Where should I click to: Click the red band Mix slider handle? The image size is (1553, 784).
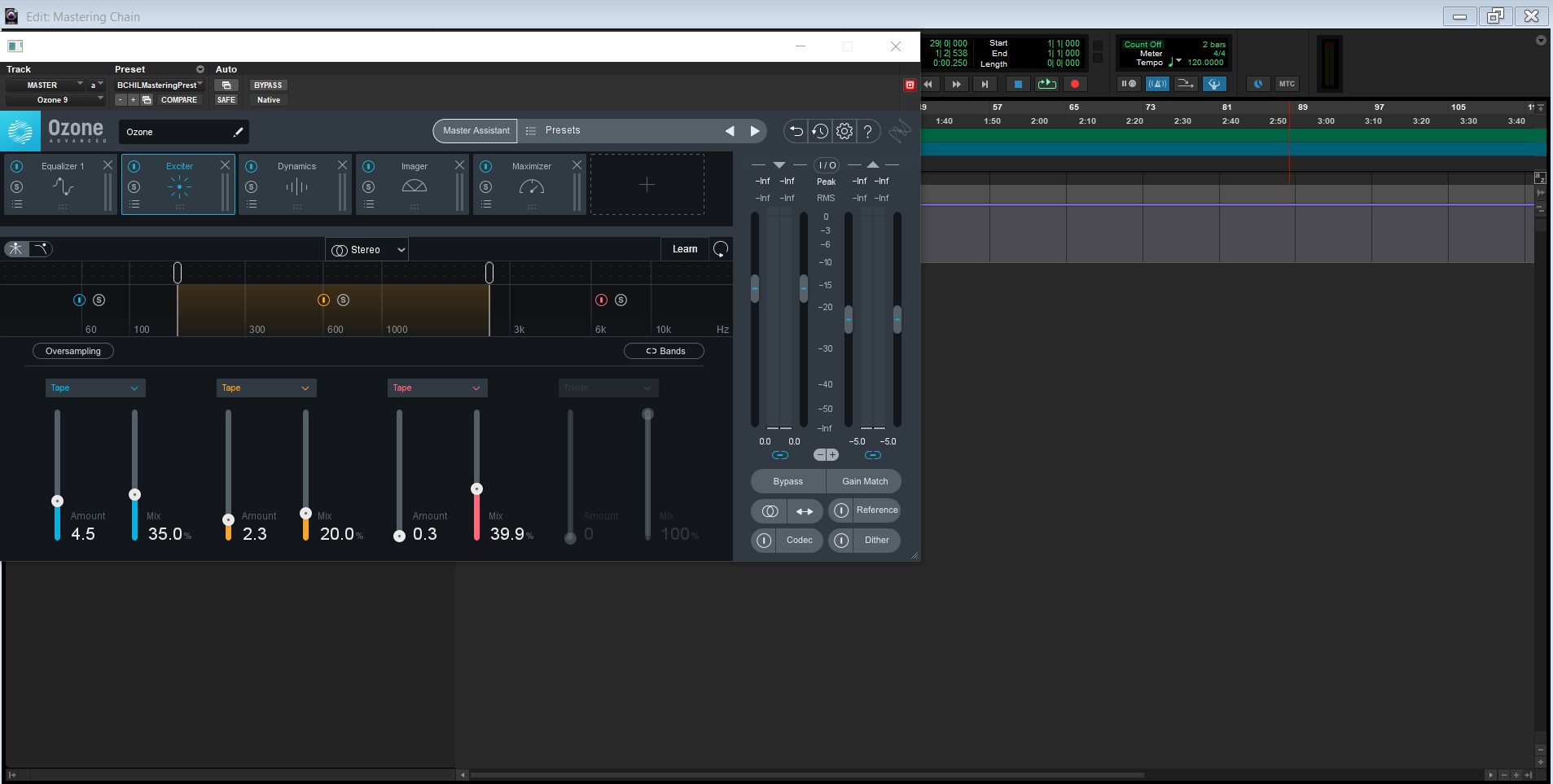pyautogui.click(x=476, y=489)
